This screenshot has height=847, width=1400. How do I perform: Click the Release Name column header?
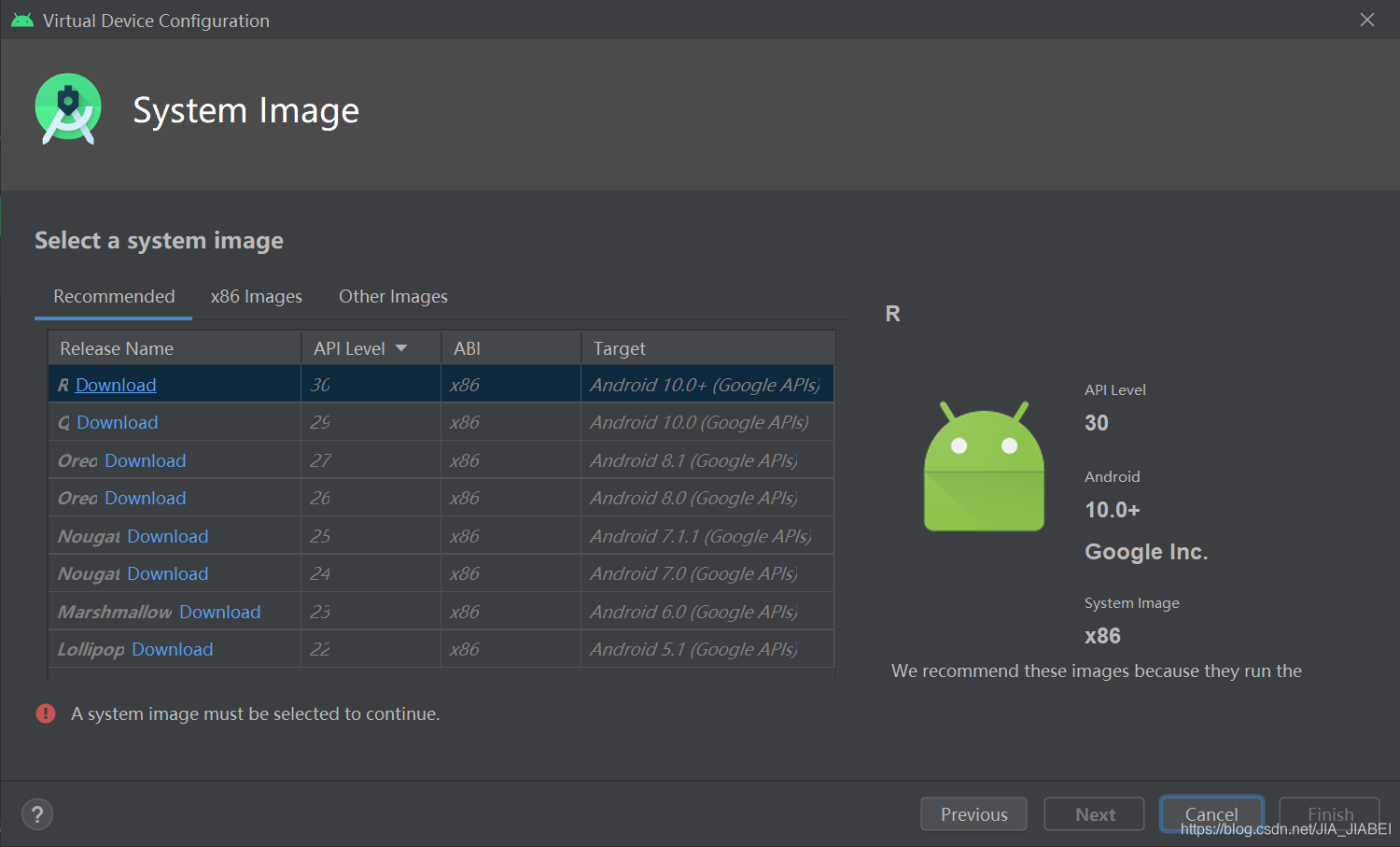pyautogui.click(x=175, y=348)
